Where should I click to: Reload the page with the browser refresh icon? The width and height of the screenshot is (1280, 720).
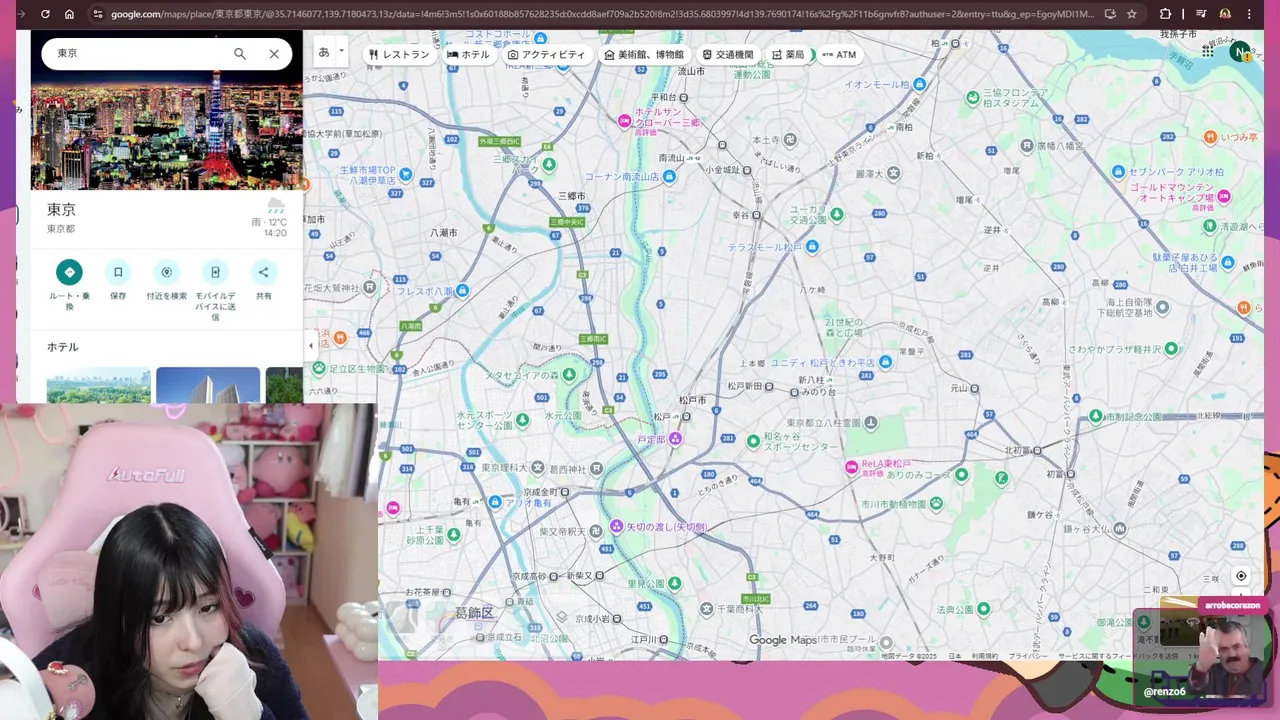pos(45,14)
